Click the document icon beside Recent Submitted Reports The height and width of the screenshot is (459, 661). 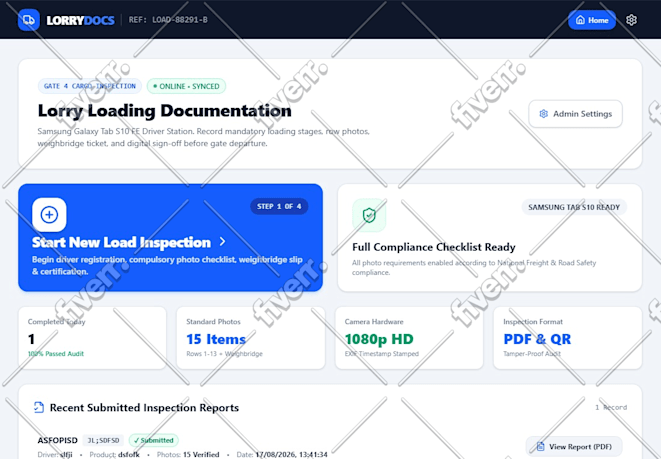pos(39,408)
